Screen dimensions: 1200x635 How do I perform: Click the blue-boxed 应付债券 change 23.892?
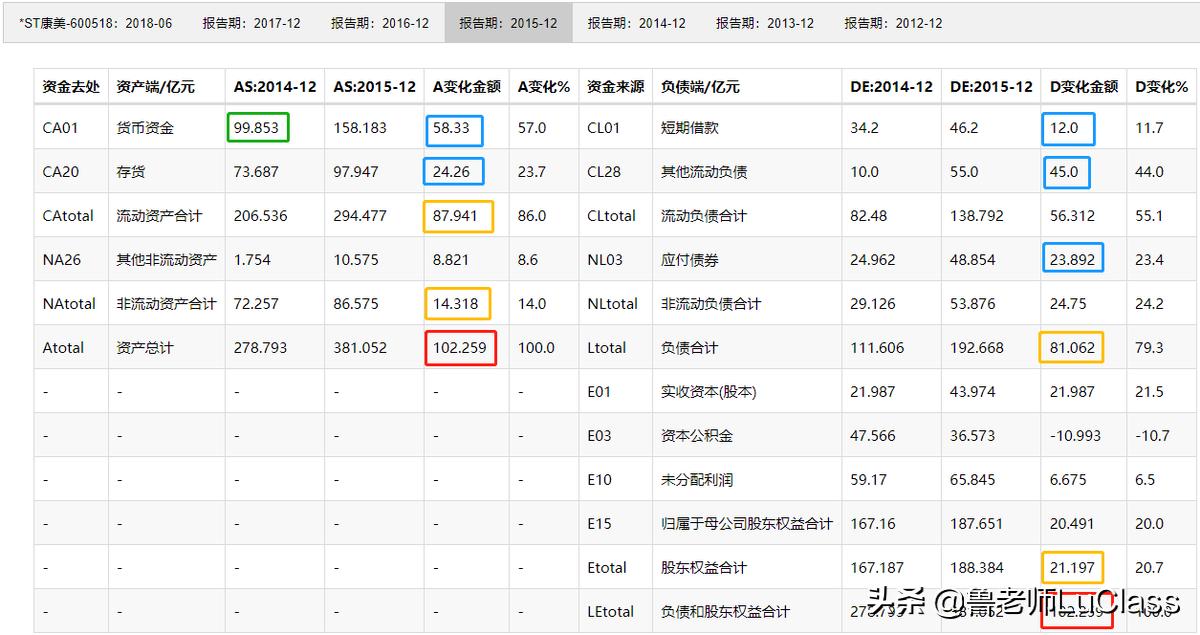1072,257
